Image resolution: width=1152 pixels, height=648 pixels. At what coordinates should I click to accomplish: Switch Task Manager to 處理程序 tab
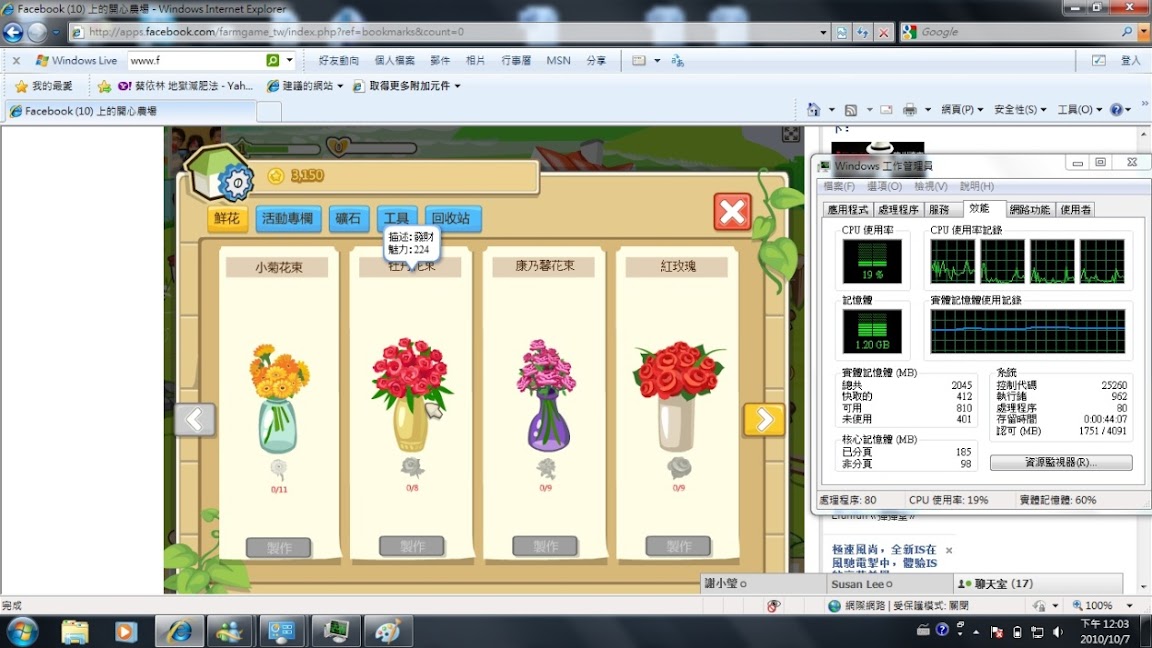pos(899,210)
